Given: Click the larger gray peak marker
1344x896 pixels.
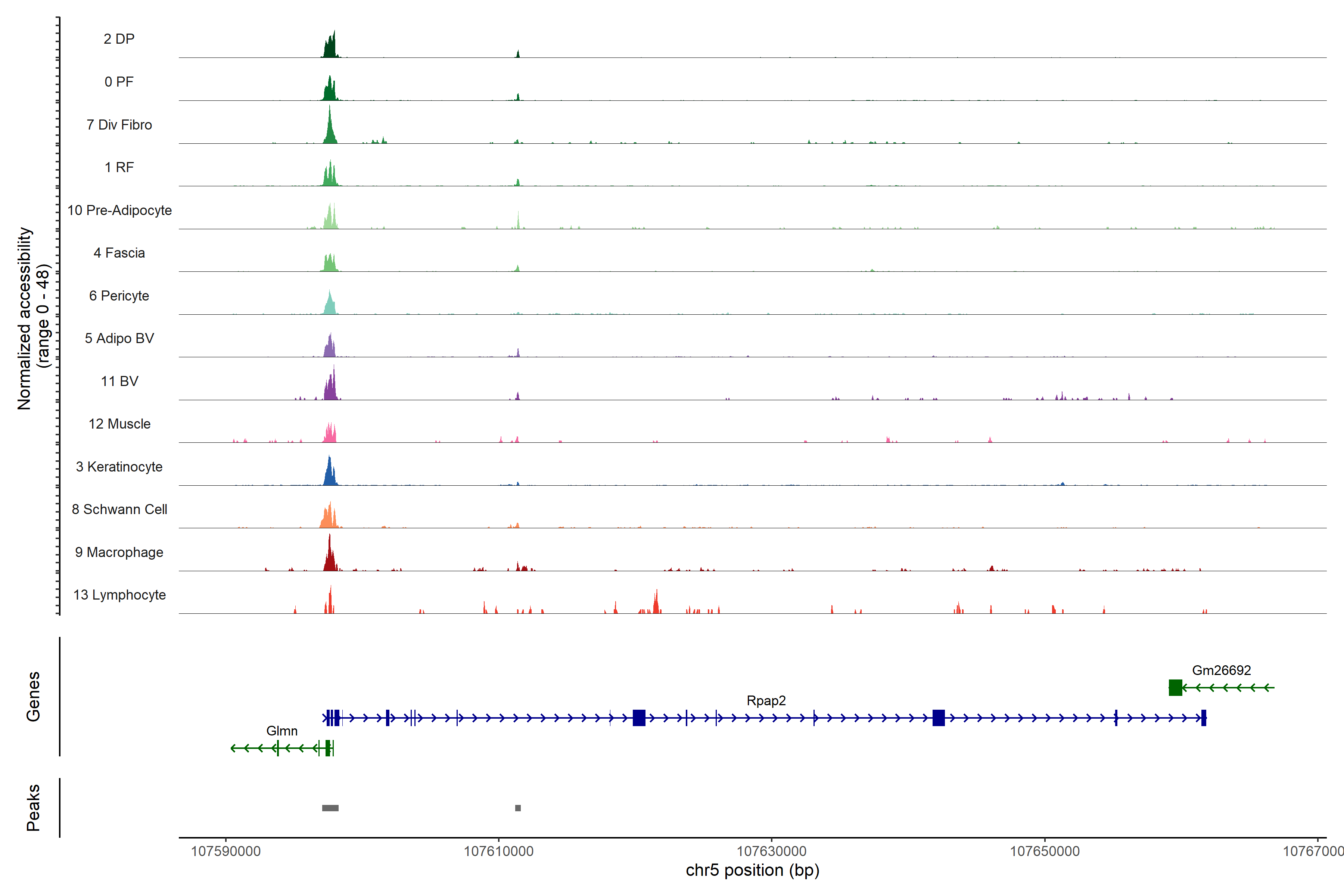Looking at the screenshot, I should pos(330,808).
